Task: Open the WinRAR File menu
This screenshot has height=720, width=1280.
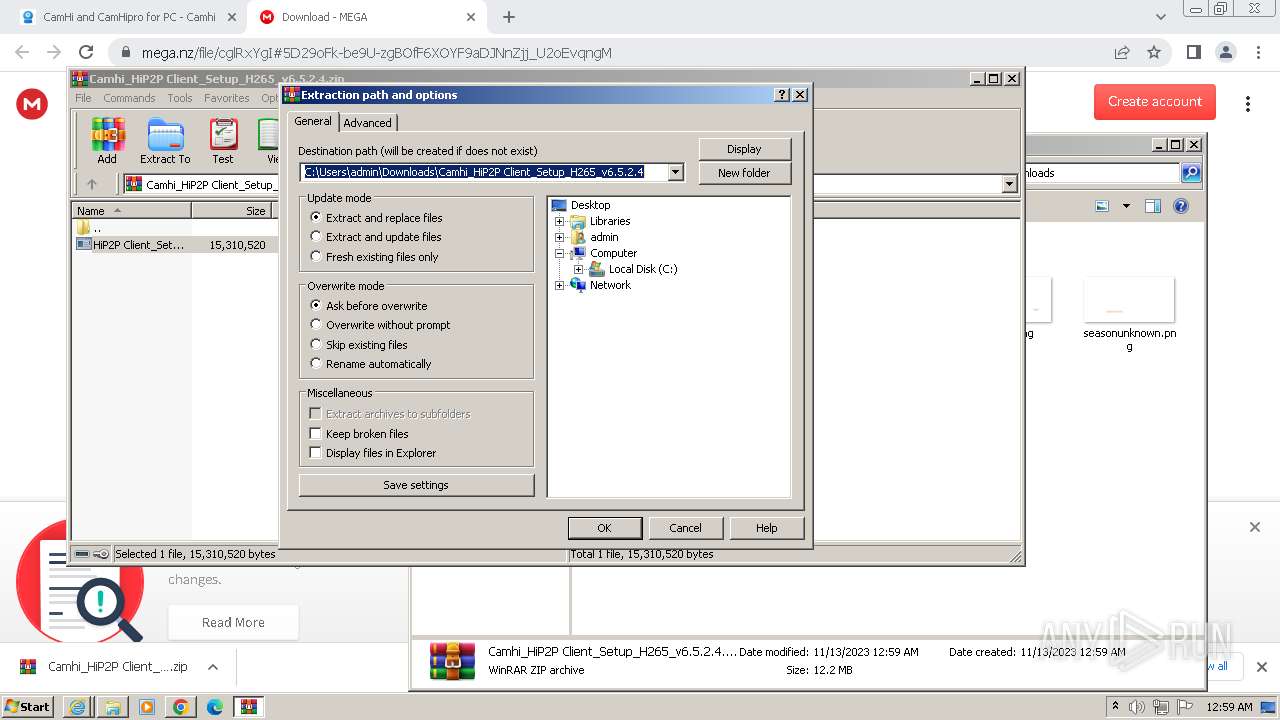Action: click(83, 98)
